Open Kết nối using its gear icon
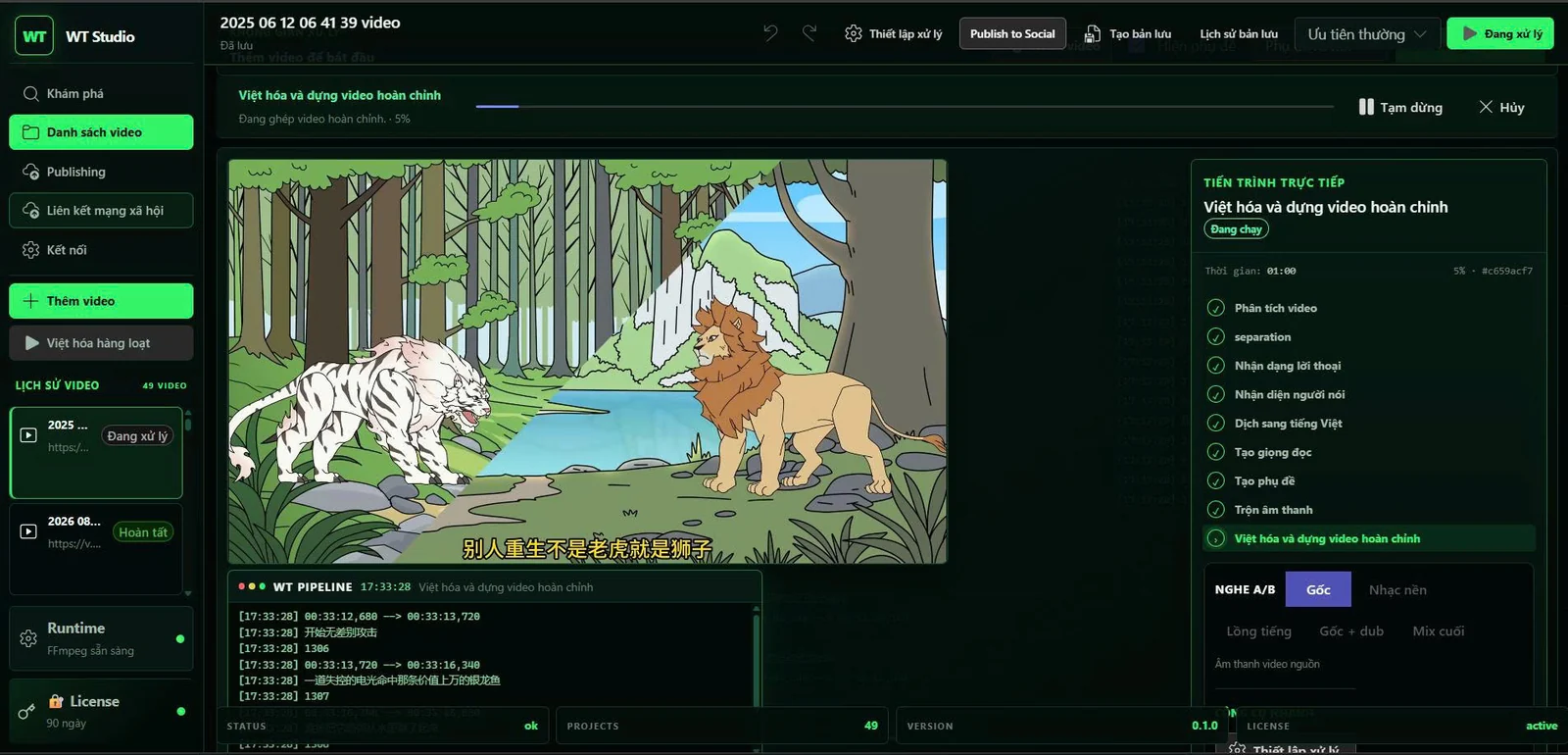This screenshot has width=1568, height=755. point(30,250)
